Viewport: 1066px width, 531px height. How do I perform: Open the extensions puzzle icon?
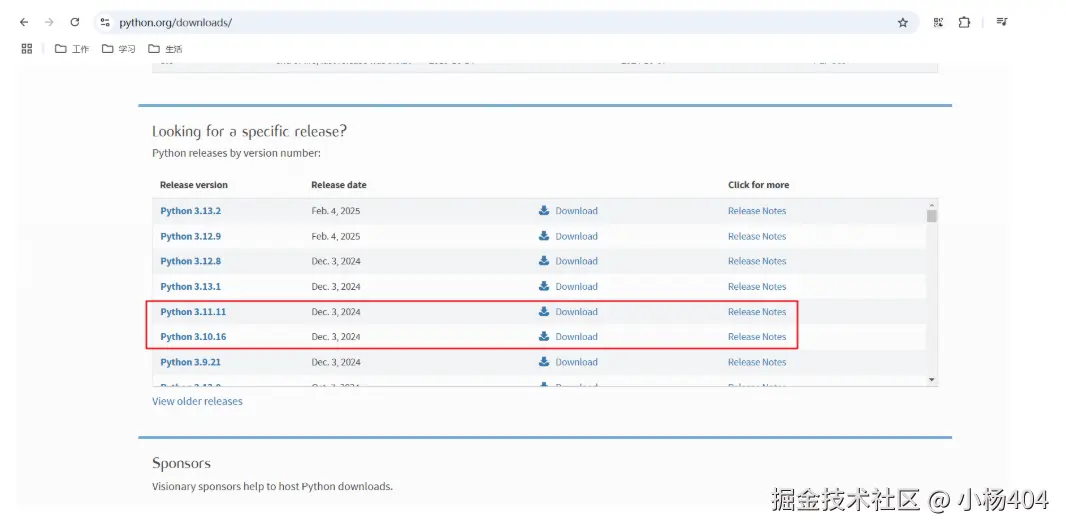964,22
